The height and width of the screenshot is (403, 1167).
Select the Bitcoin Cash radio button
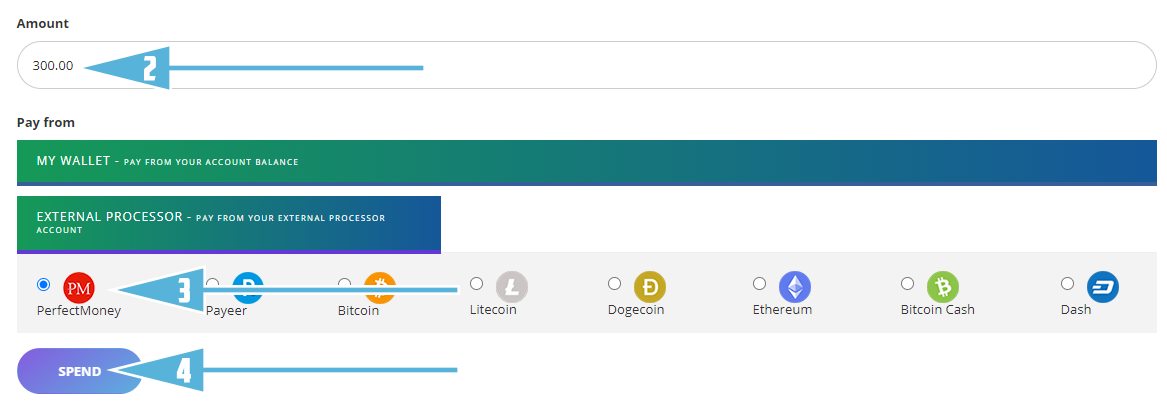point(907,283)
